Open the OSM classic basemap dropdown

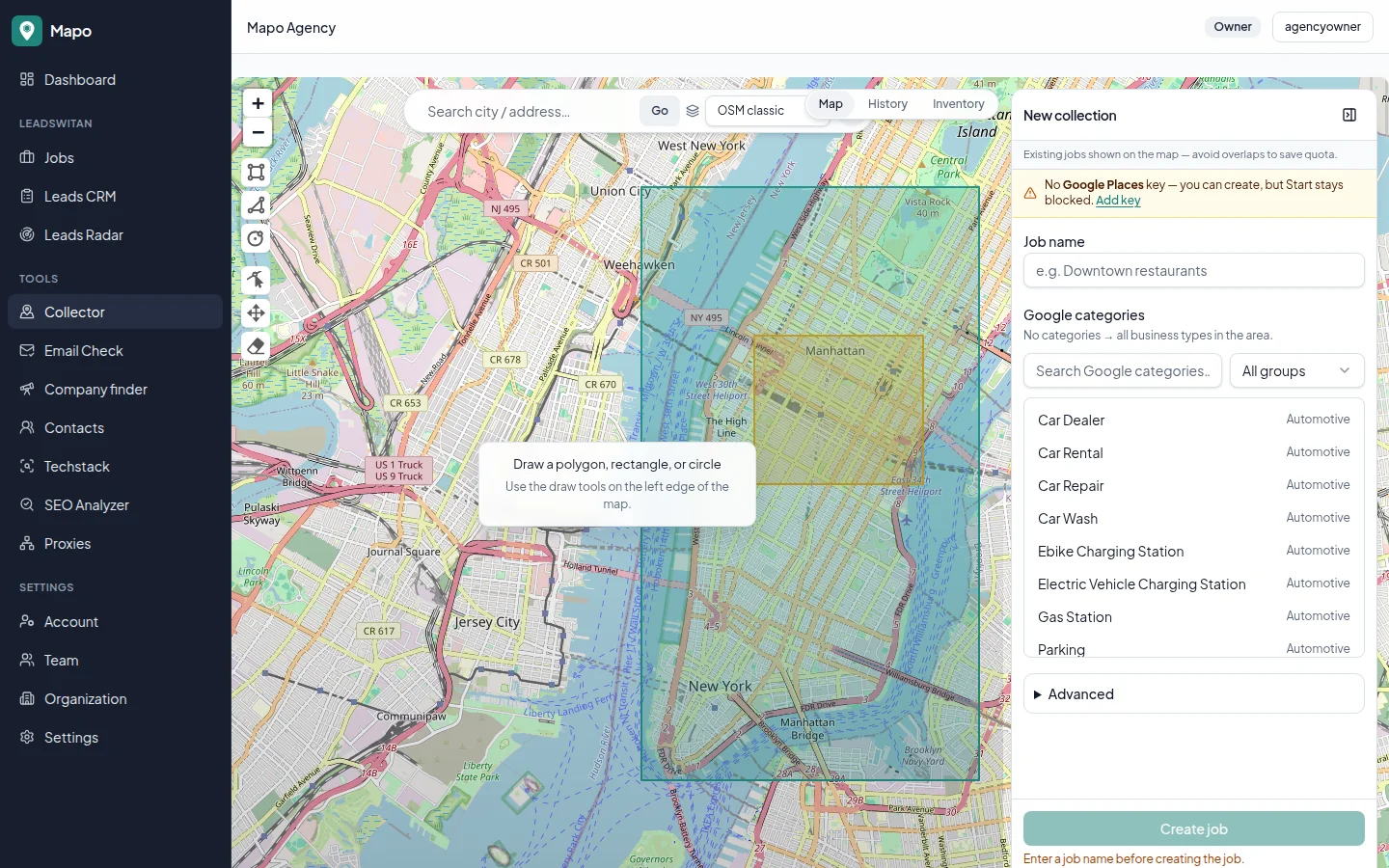click(x=757, y=111)
